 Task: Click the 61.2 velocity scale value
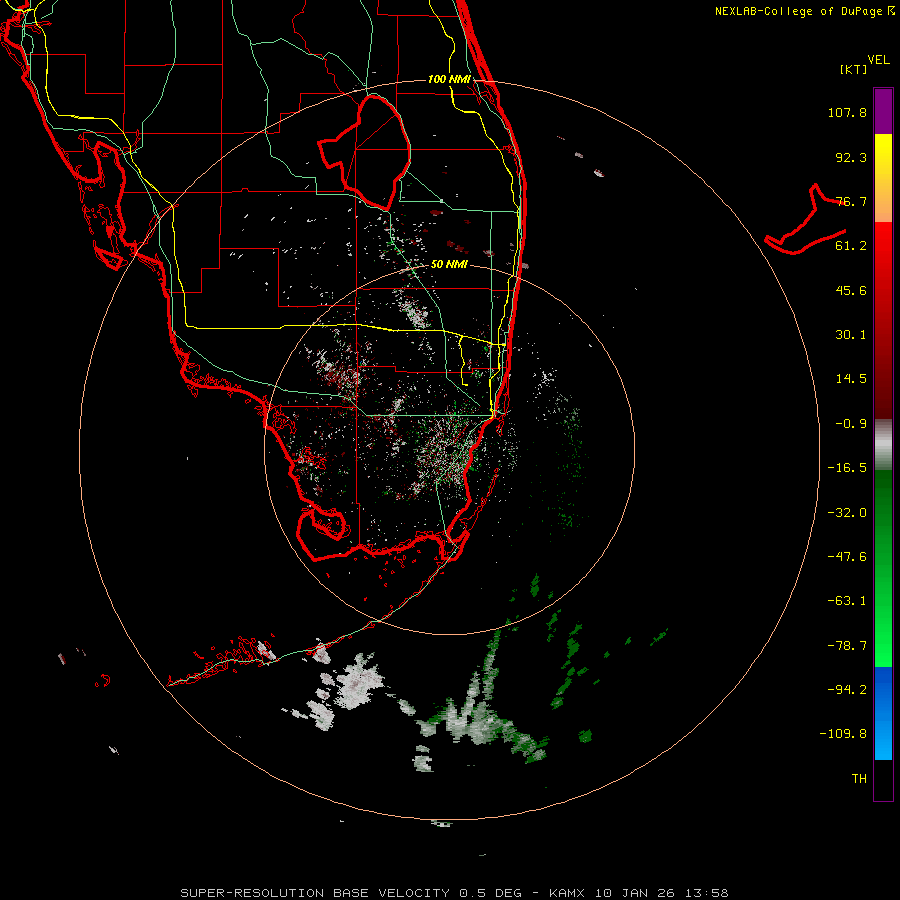click(851, 246)
